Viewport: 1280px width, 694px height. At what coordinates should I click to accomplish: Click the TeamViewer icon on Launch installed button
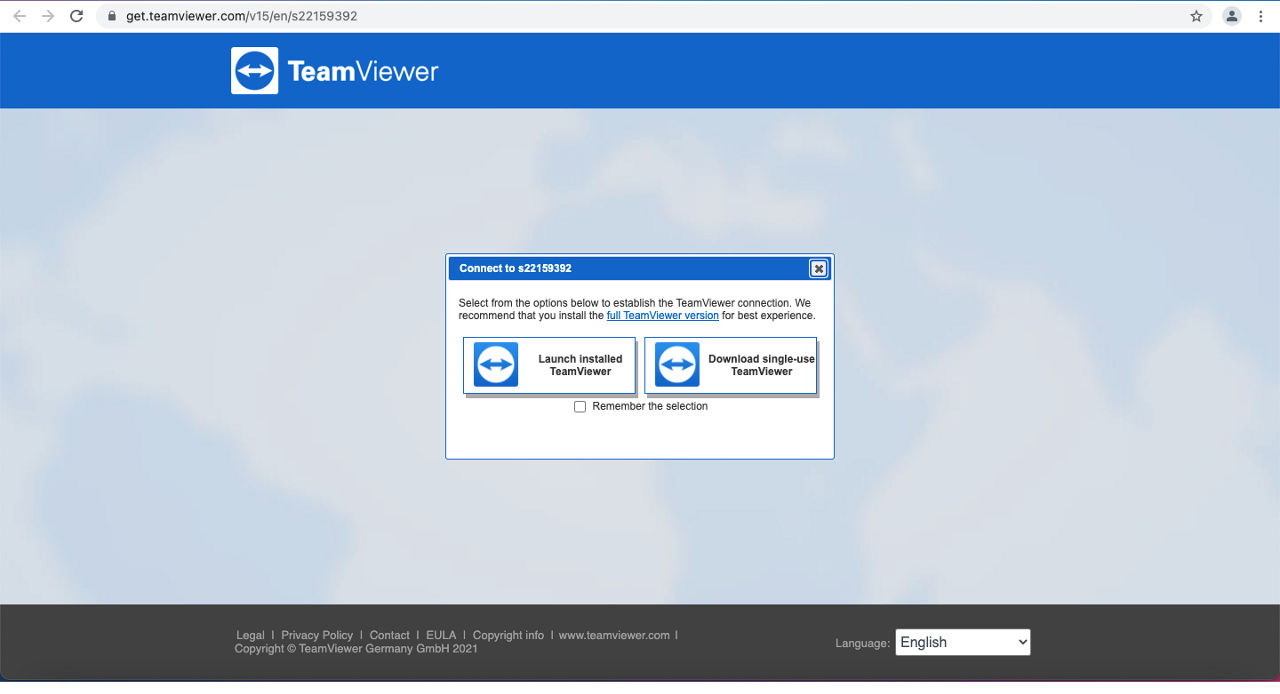coord(496,365)
